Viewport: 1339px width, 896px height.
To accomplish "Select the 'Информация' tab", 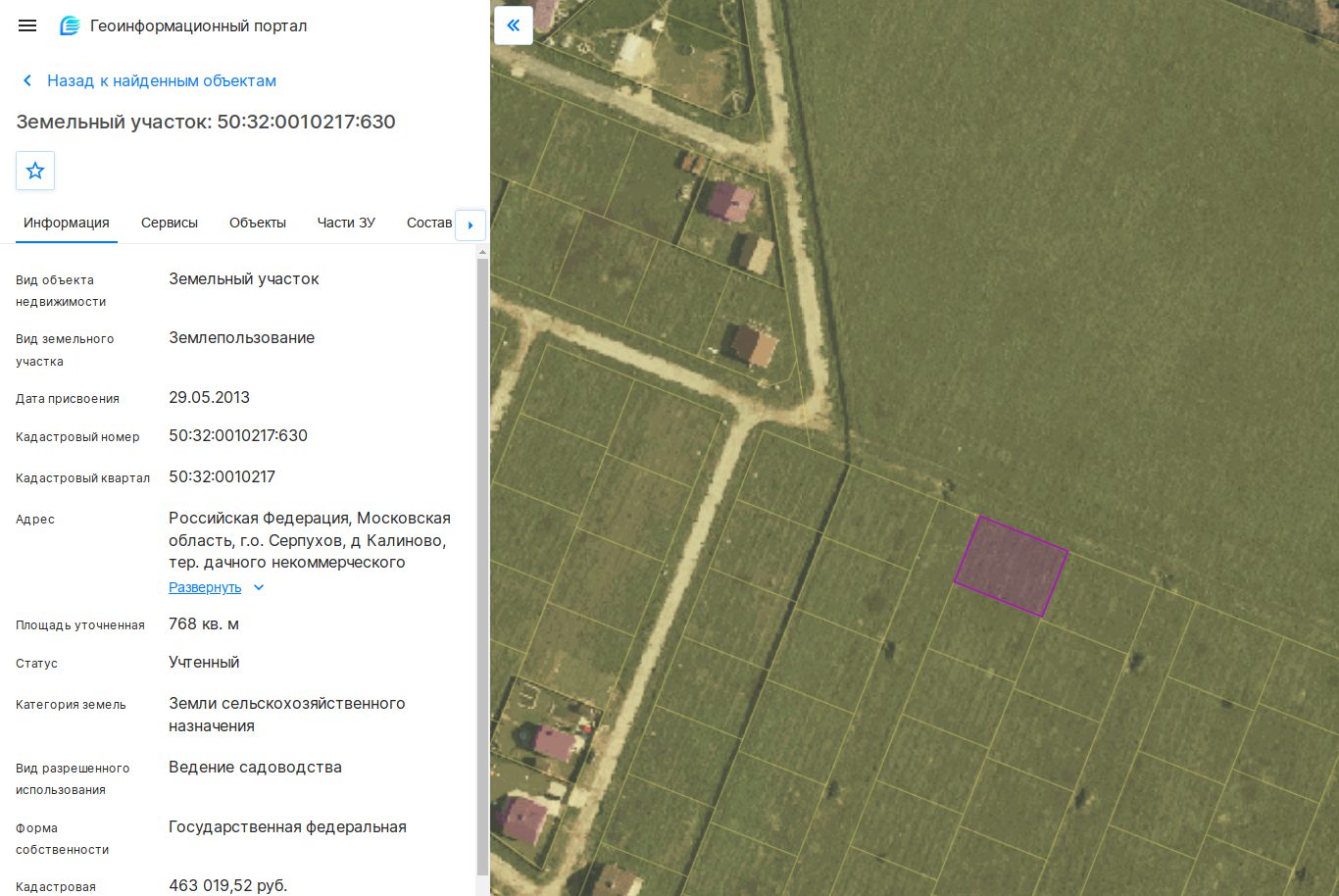I will click(x=67, y=223).
